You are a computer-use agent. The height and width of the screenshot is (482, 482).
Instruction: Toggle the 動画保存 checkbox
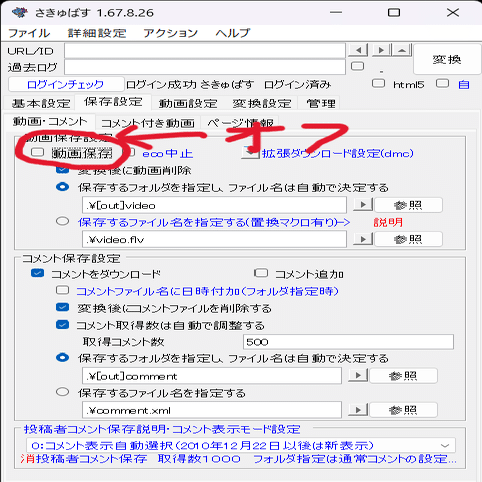pos(37,153)
